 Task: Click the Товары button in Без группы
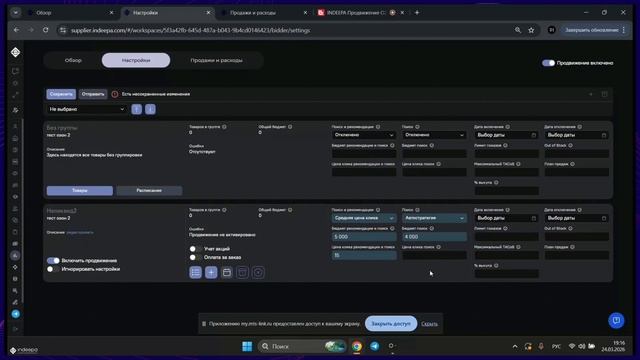[80, 191]
